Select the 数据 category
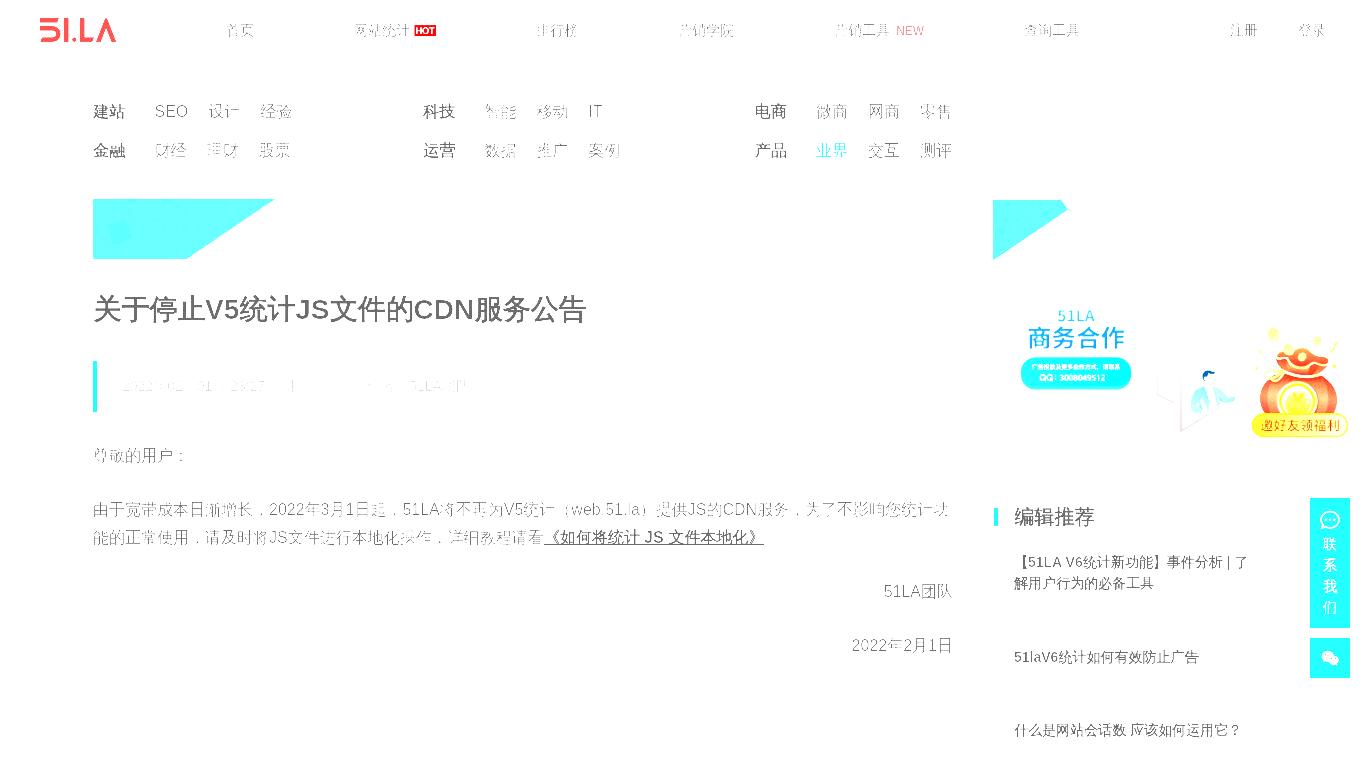1366x768 pixels. point(501,150)
